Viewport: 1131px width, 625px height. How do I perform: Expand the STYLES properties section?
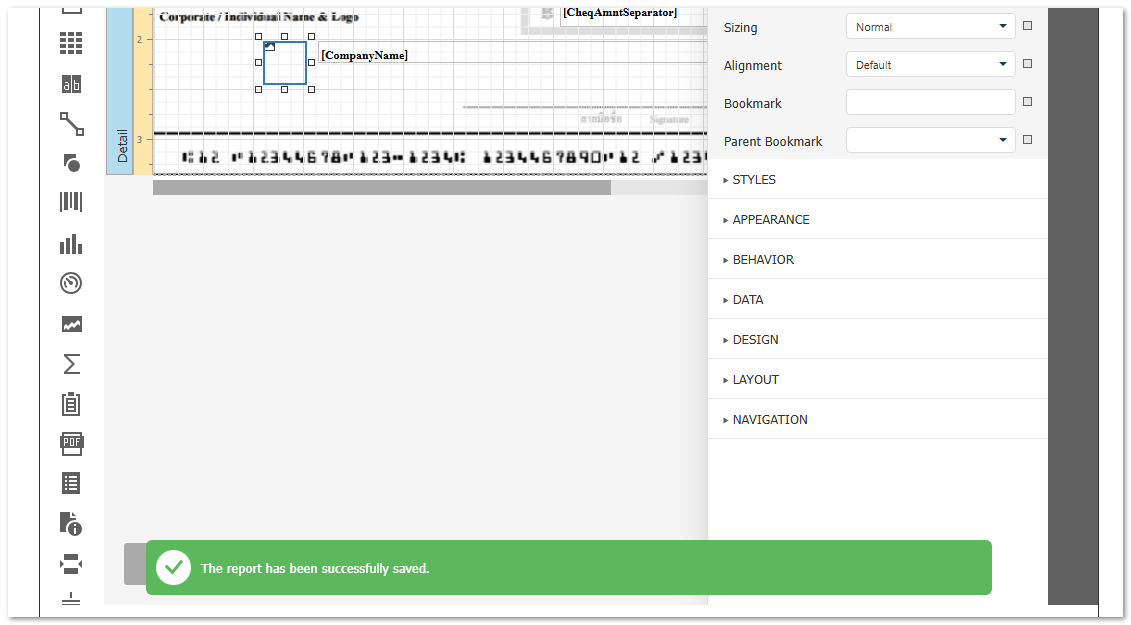click(753, 180)
